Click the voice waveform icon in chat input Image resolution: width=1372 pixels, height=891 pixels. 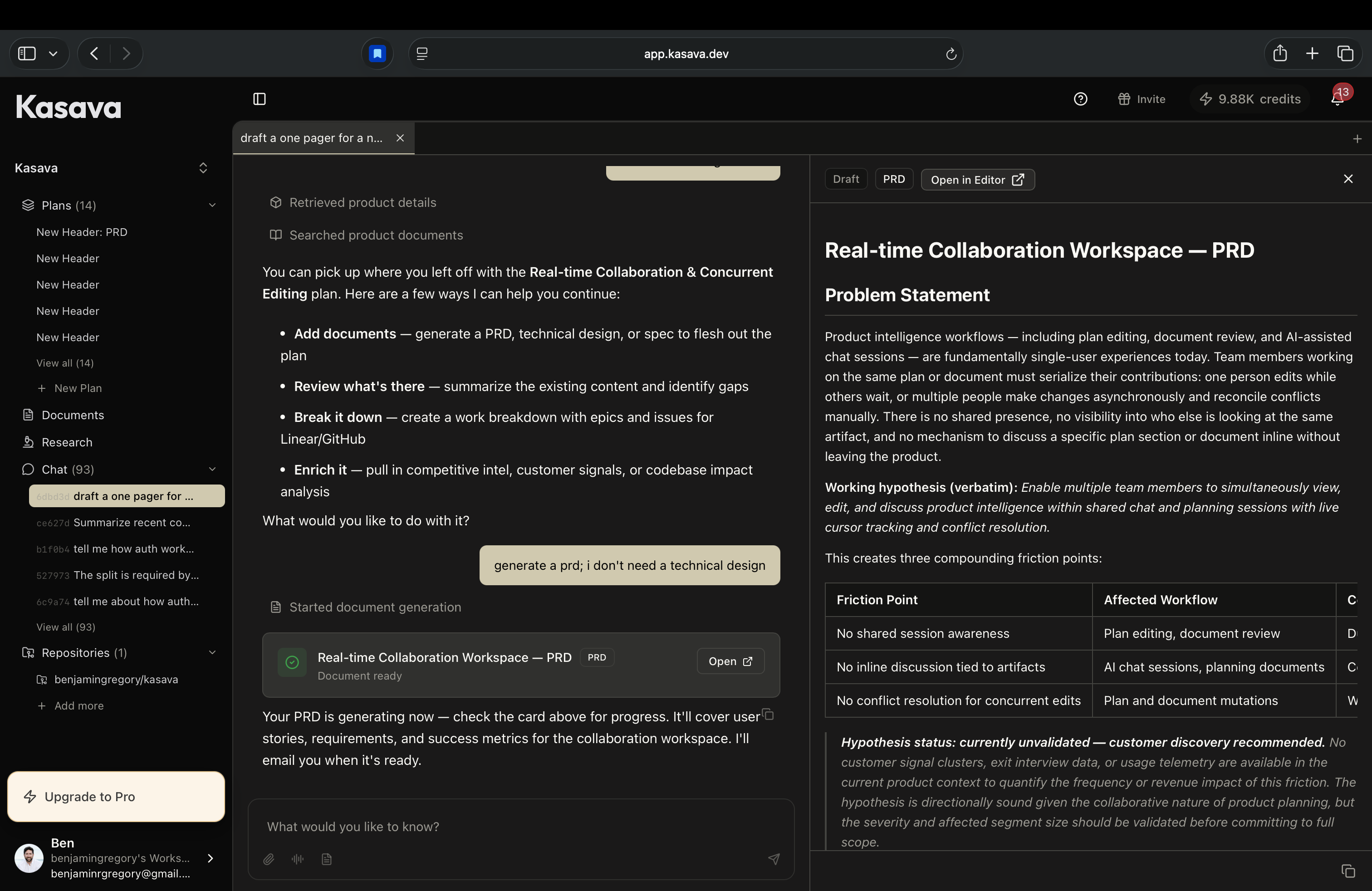tap(298, 859)
